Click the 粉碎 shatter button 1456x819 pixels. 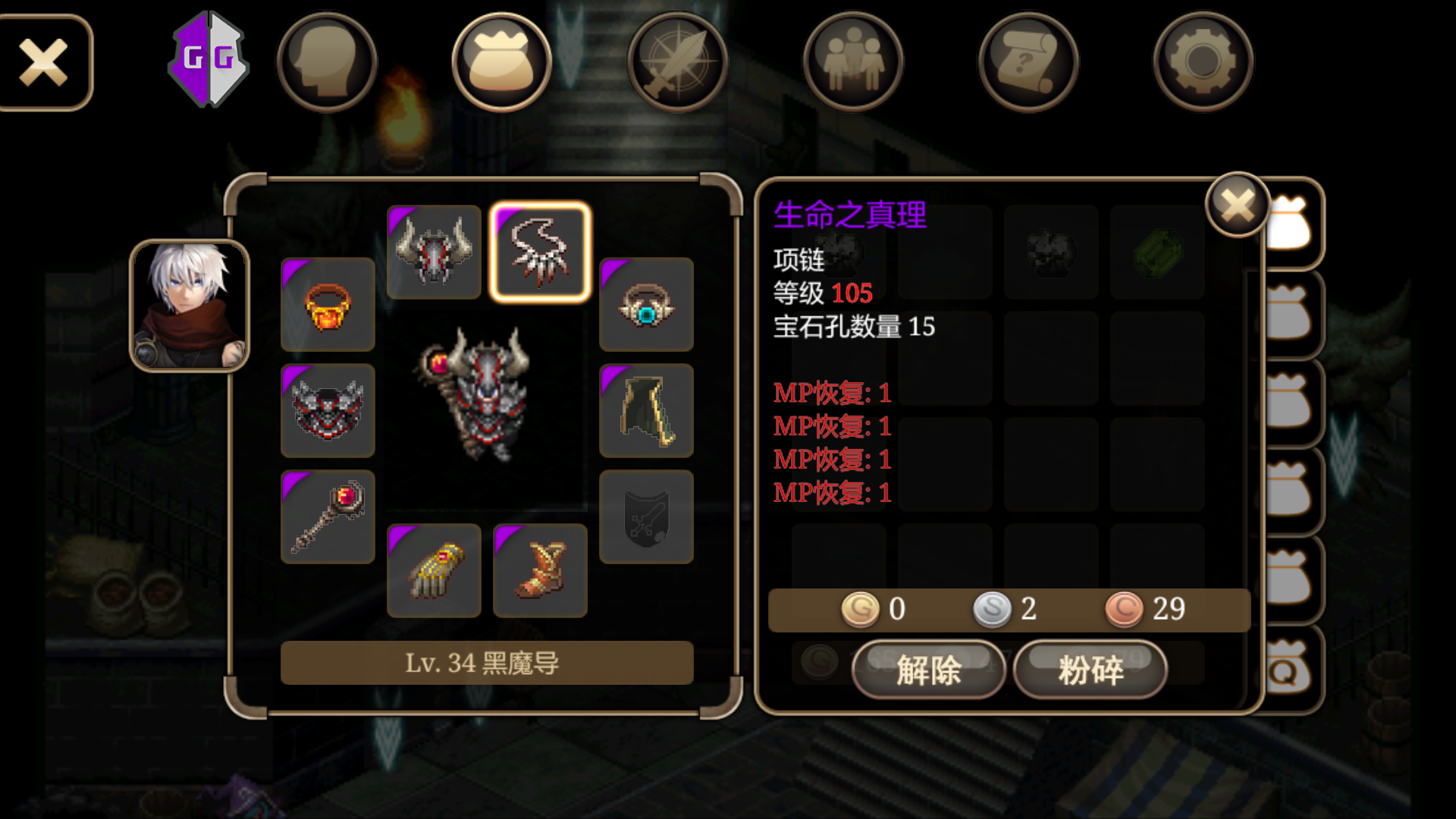pyautogui.click(x=1090, y=670)
